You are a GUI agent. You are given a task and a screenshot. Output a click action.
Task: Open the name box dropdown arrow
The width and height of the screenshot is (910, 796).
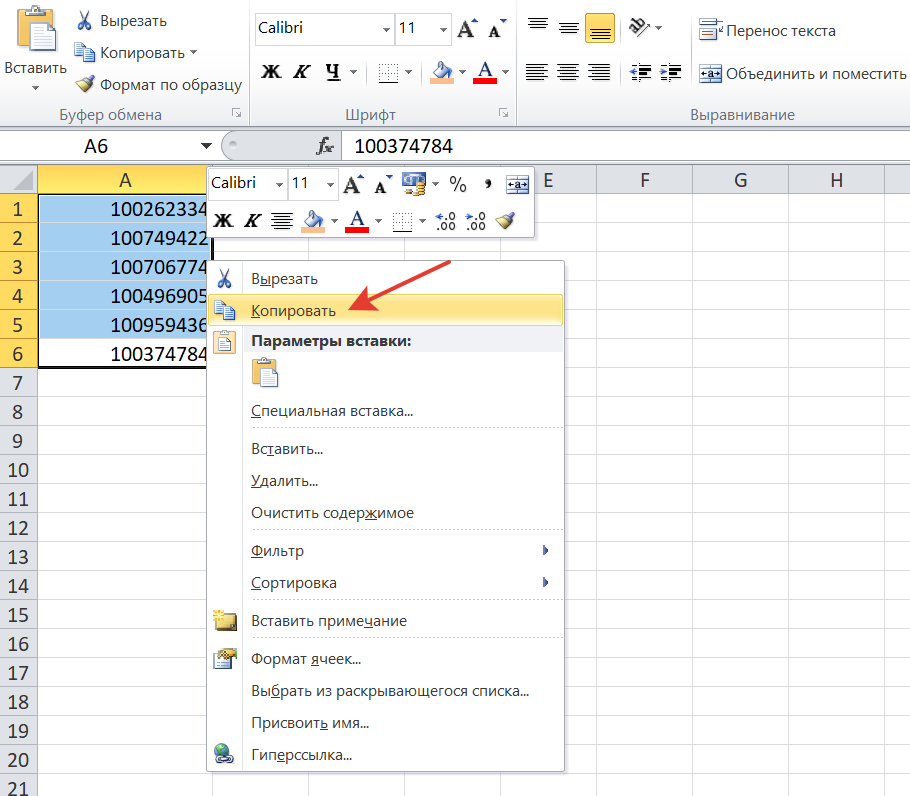tap(206, 146)
